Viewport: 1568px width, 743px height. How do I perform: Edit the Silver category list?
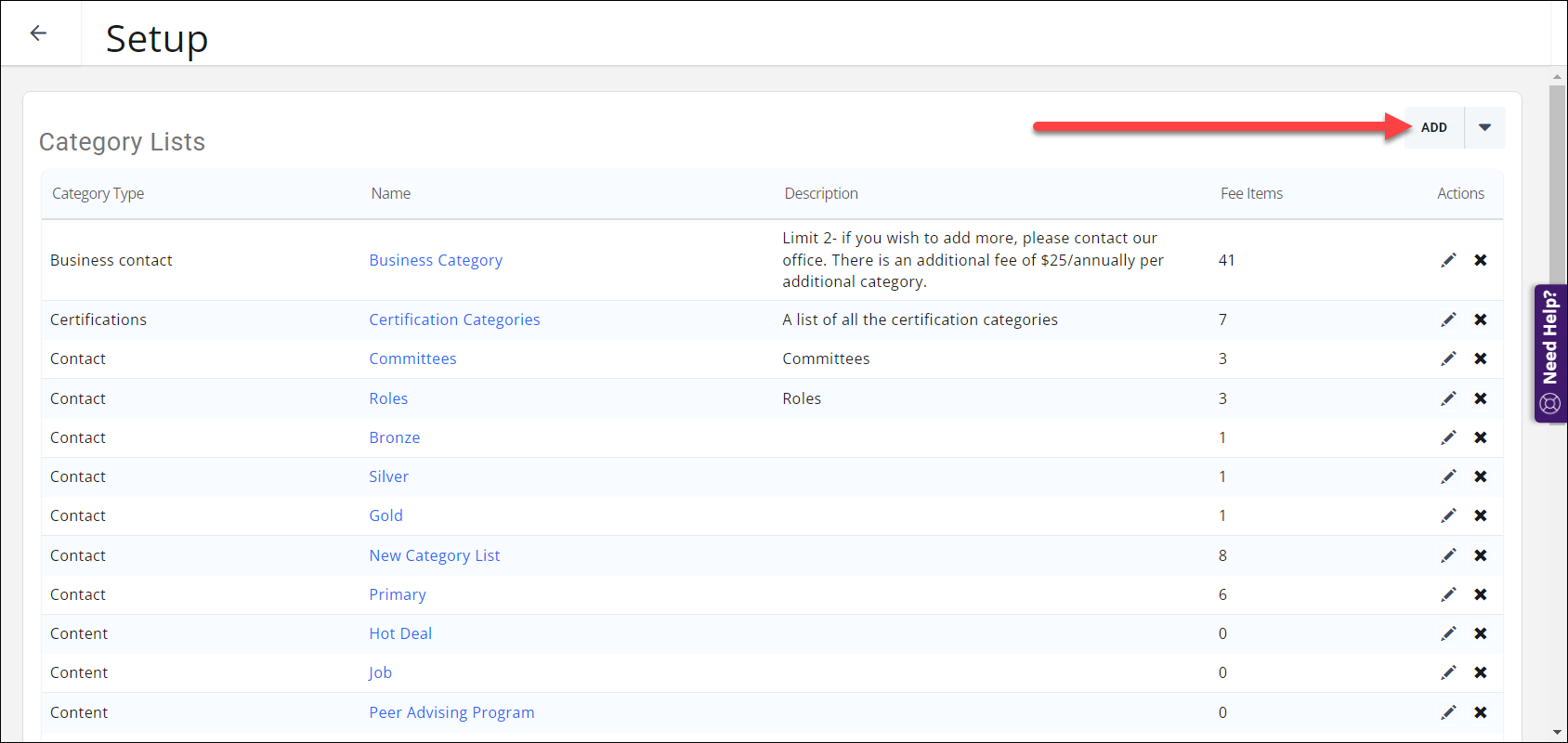coord(1448,476)
